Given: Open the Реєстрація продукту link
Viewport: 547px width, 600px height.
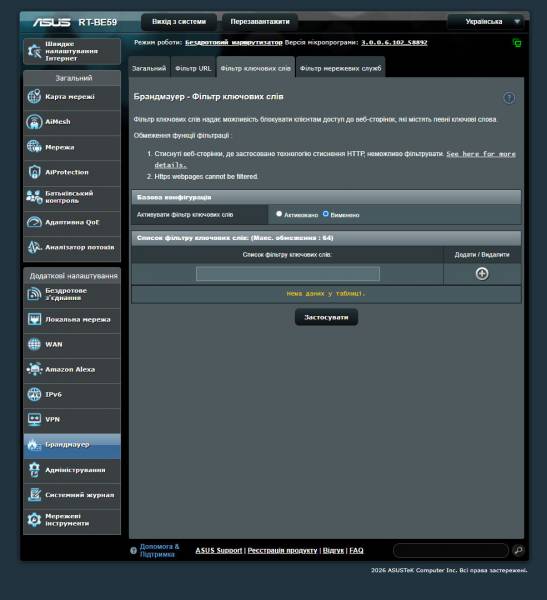Looking at the screenshot, I should [x=282, y=550].
